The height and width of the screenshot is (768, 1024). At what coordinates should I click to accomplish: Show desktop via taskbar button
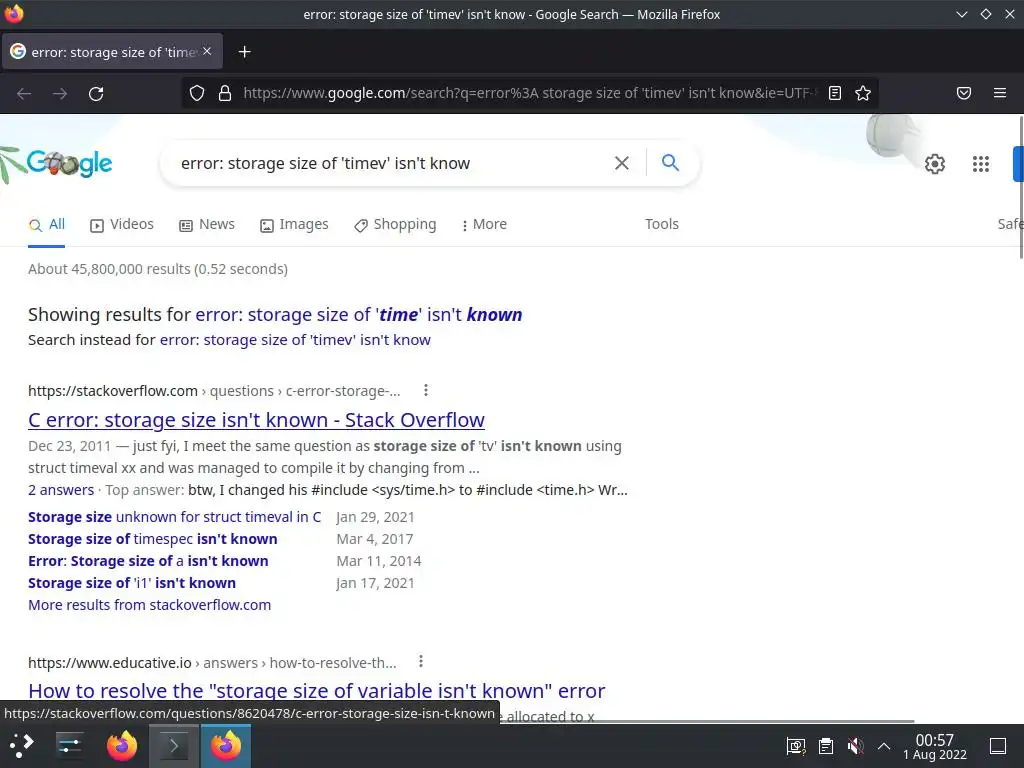click(998, 746)
